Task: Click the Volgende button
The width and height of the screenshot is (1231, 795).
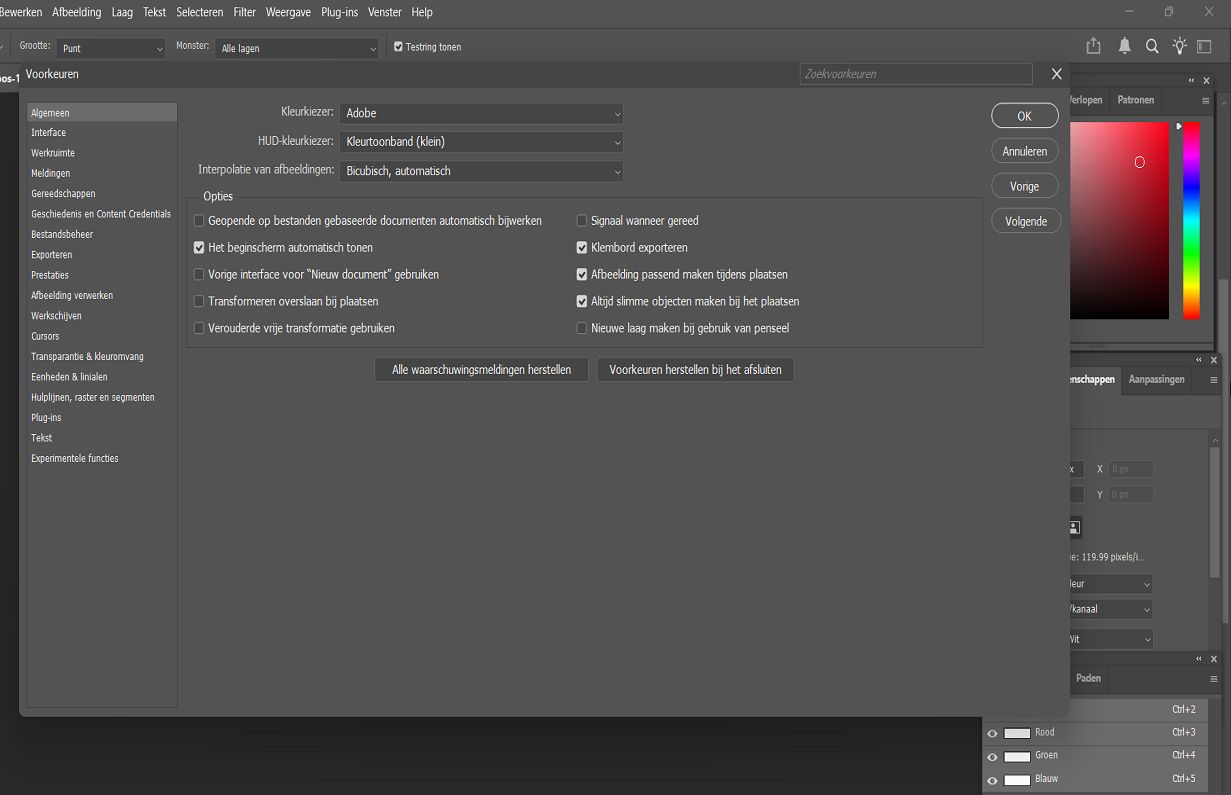Action: pyautogui.click(x=1025, y=221)
